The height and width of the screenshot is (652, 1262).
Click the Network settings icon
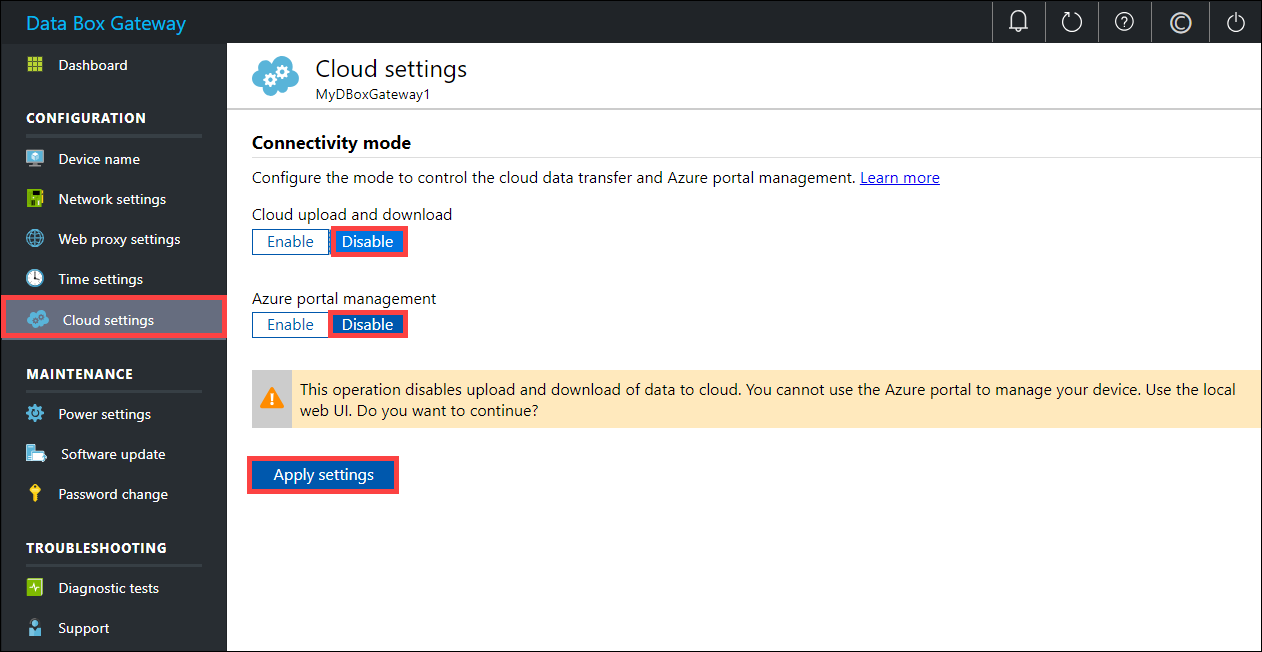(35, 198)
